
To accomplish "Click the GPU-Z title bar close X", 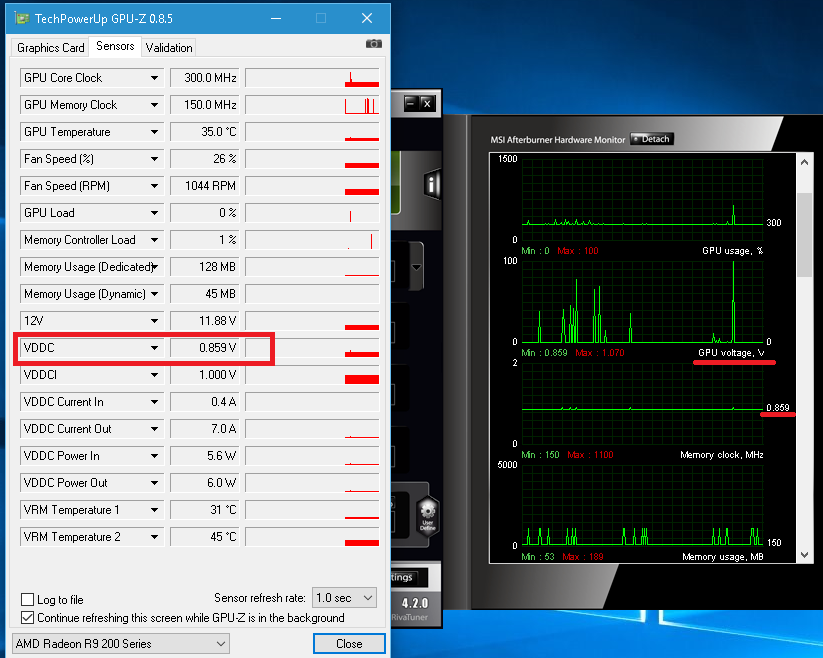I will (367, 18).
